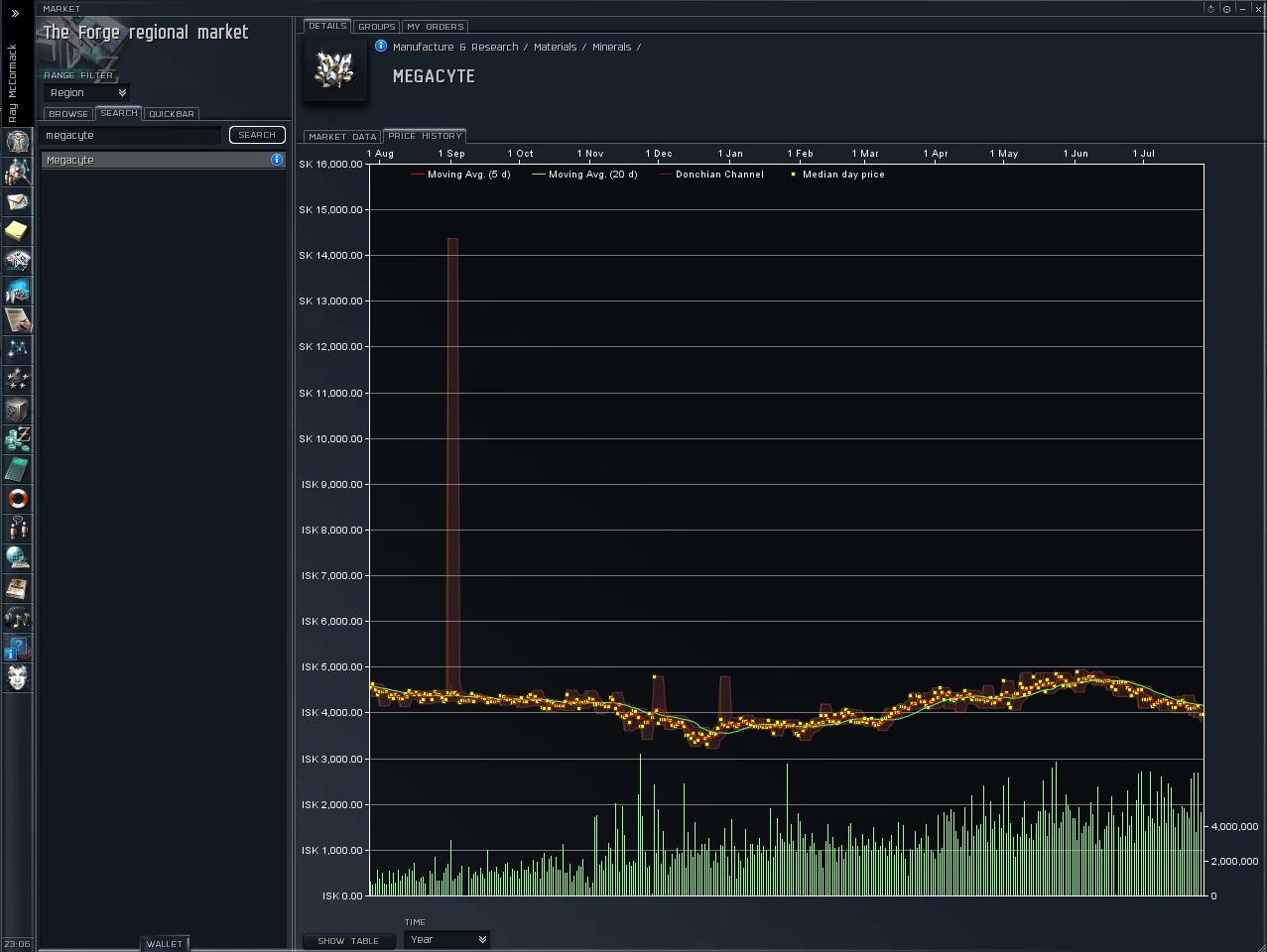Open the white face mask icon
This screenshot has width=1267, height=952.
tap(17, 677)
